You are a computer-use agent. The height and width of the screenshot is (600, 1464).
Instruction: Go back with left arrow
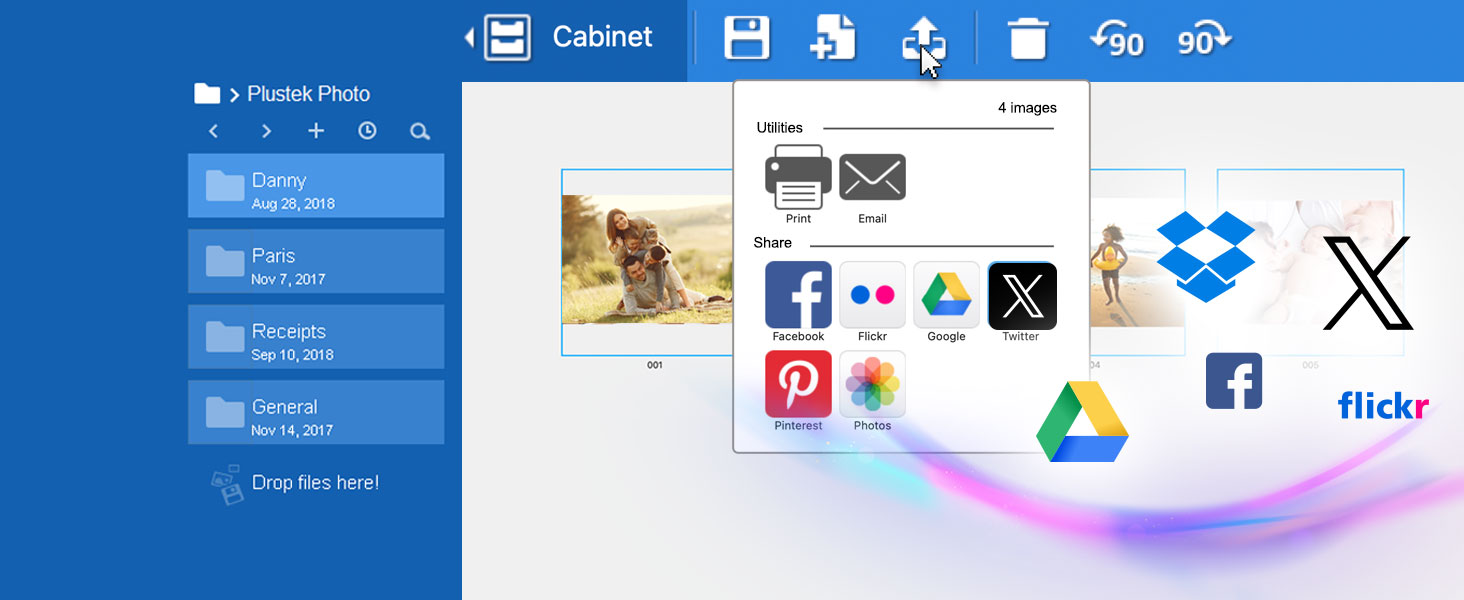tap(213, 131)
